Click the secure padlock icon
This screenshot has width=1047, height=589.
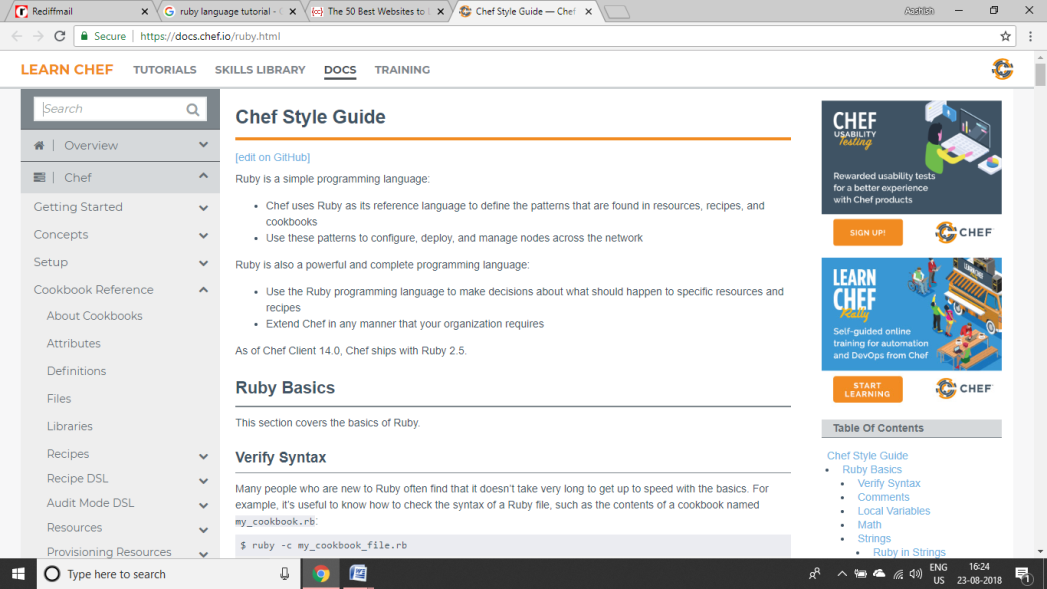tap(84, 36)
